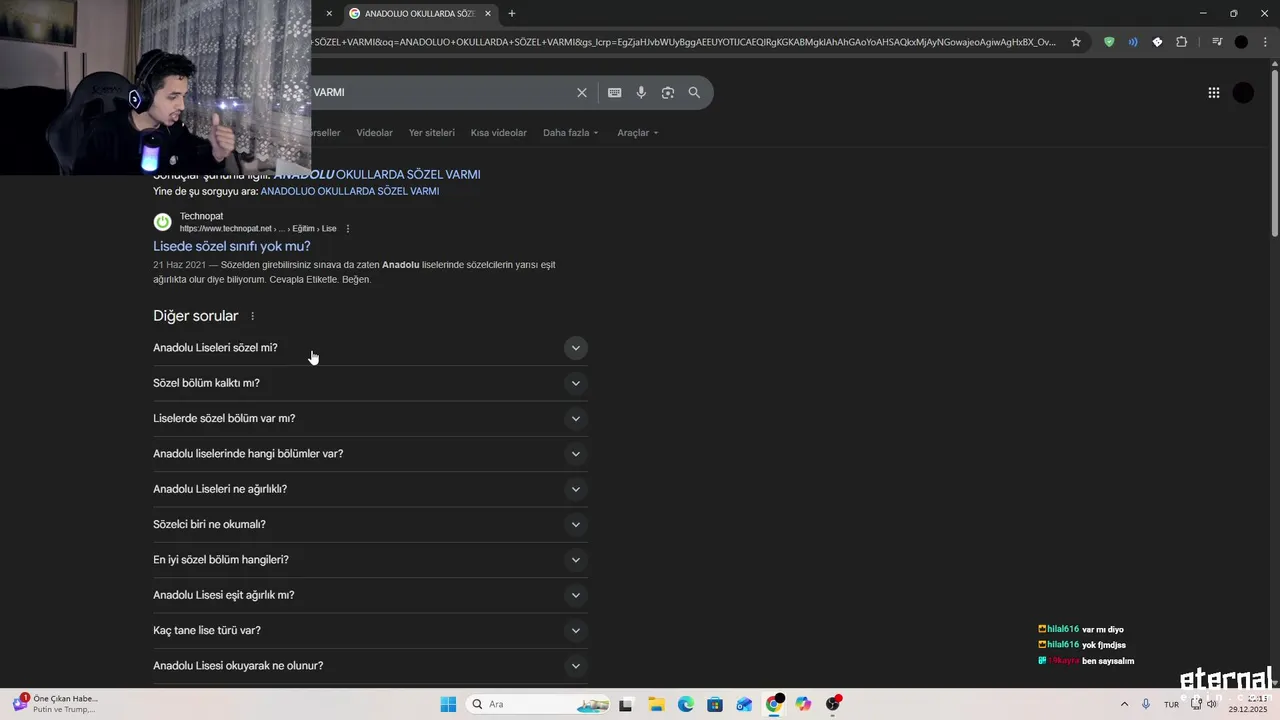
Task: Open the Copilot app on the taskbar
Action: click(803, 704)
